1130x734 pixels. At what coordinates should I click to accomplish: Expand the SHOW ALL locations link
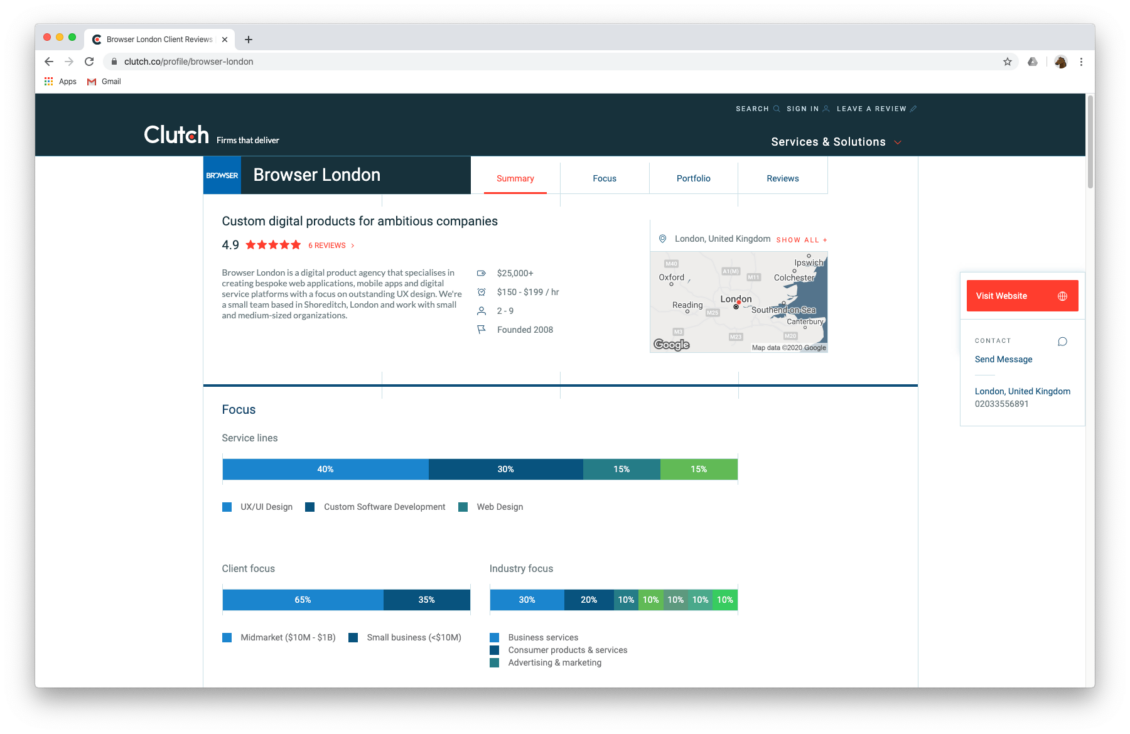[799, 239]
